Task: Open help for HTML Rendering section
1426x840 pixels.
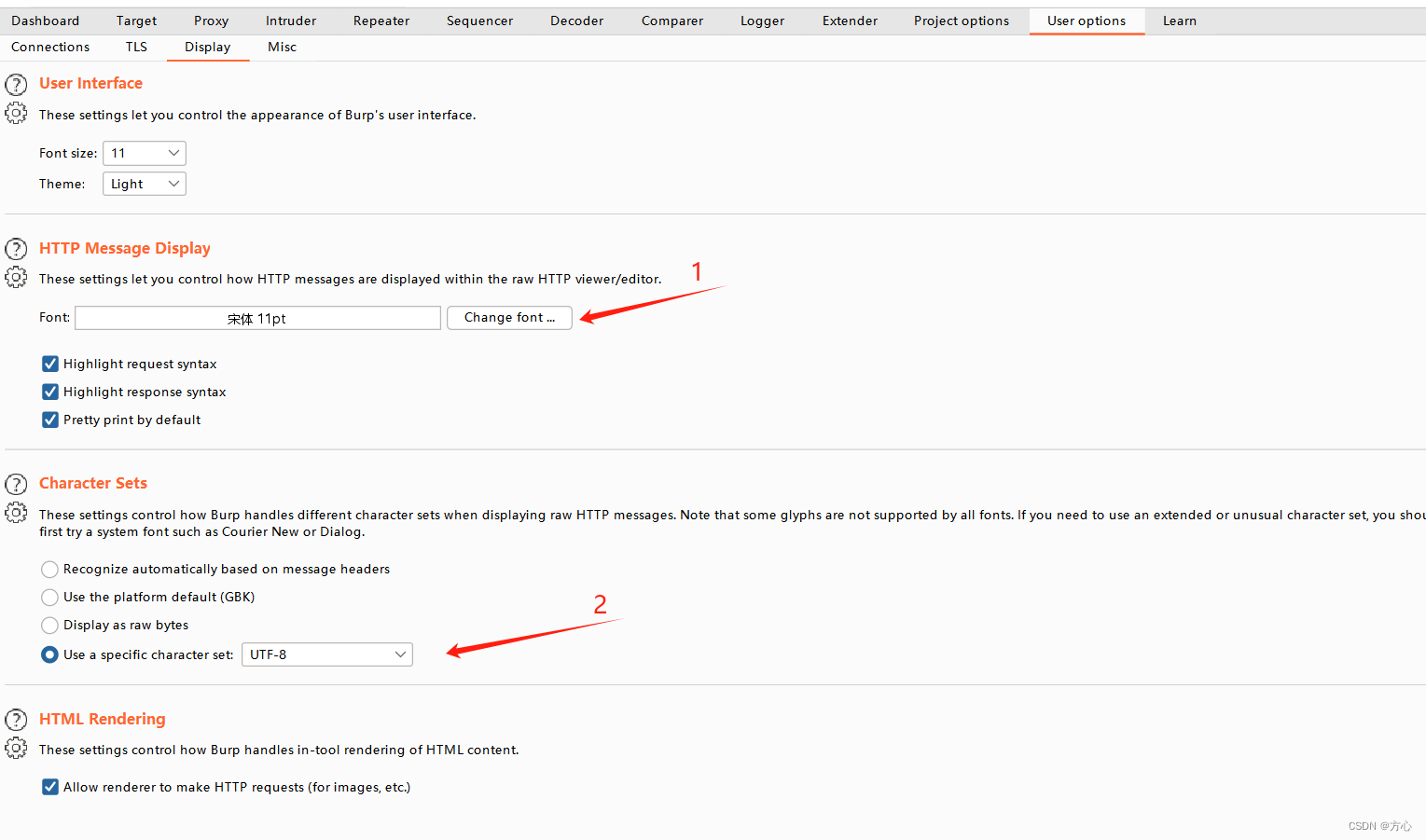Action: (16, 720)
